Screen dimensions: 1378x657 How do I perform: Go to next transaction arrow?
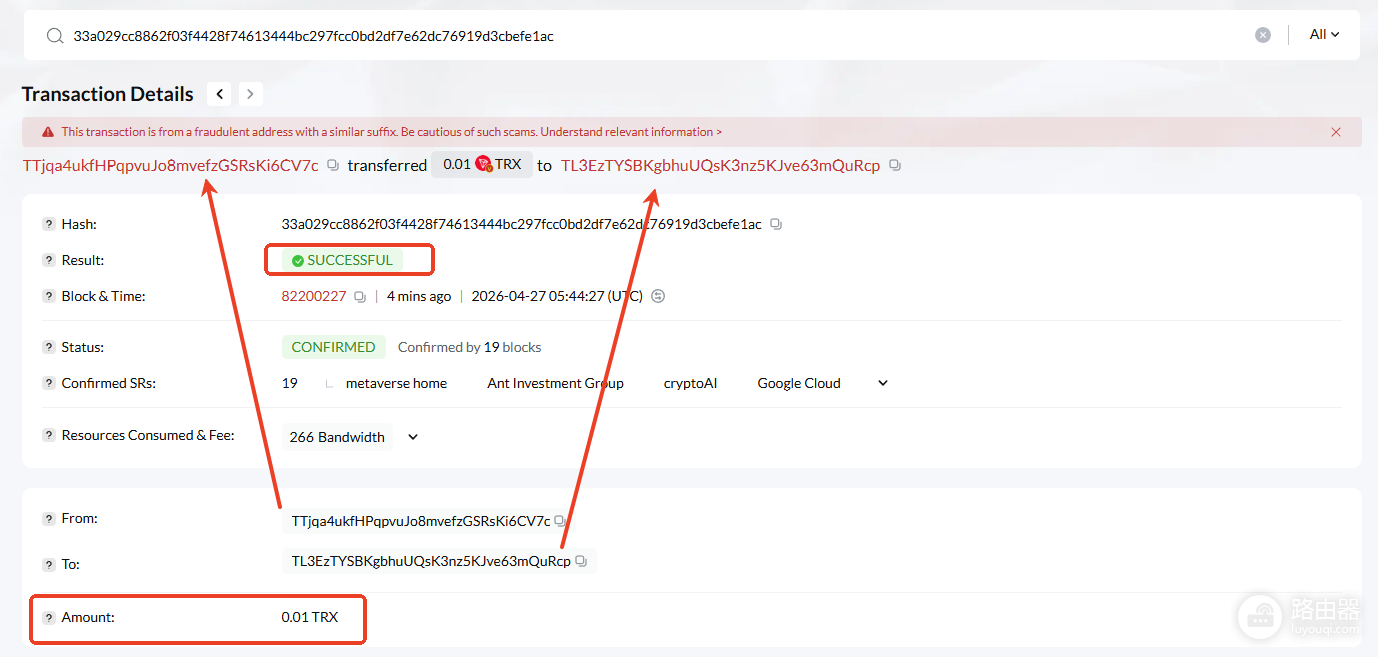(x=250, y=94)
